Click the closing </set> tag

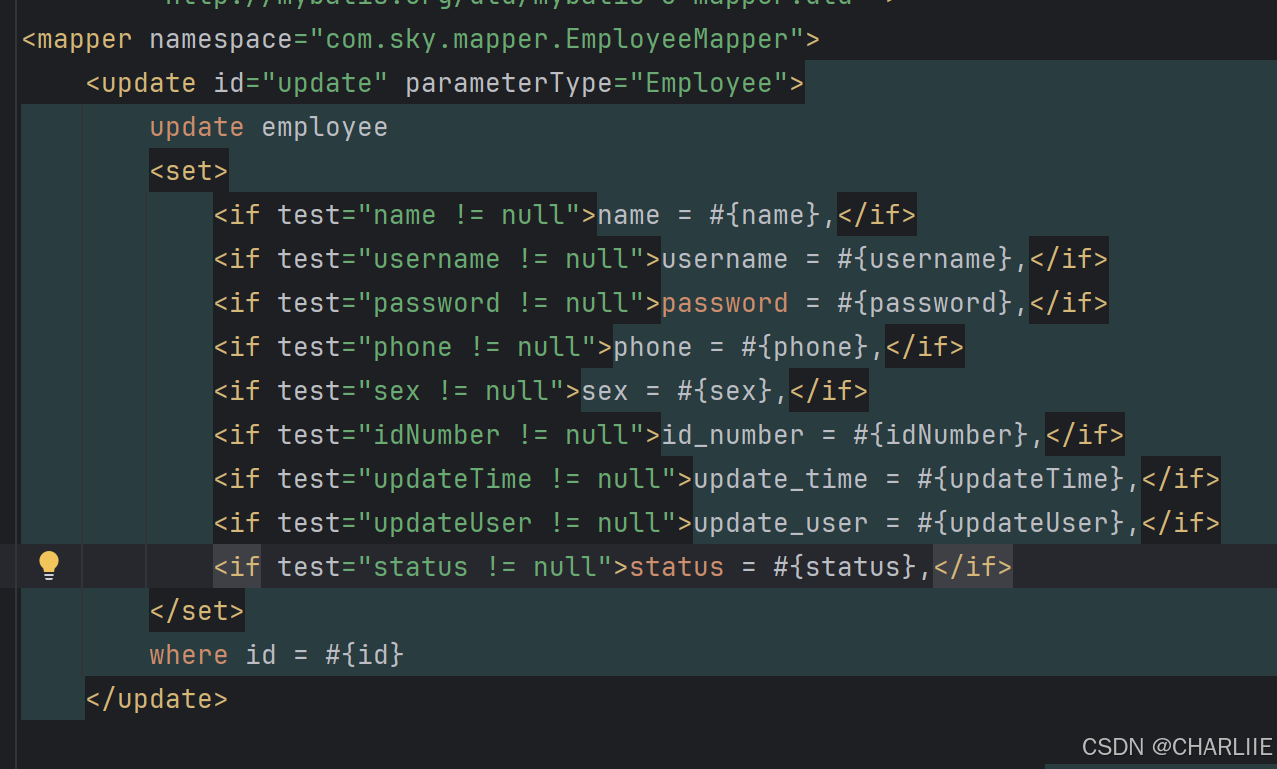click(x=196, y=610)
